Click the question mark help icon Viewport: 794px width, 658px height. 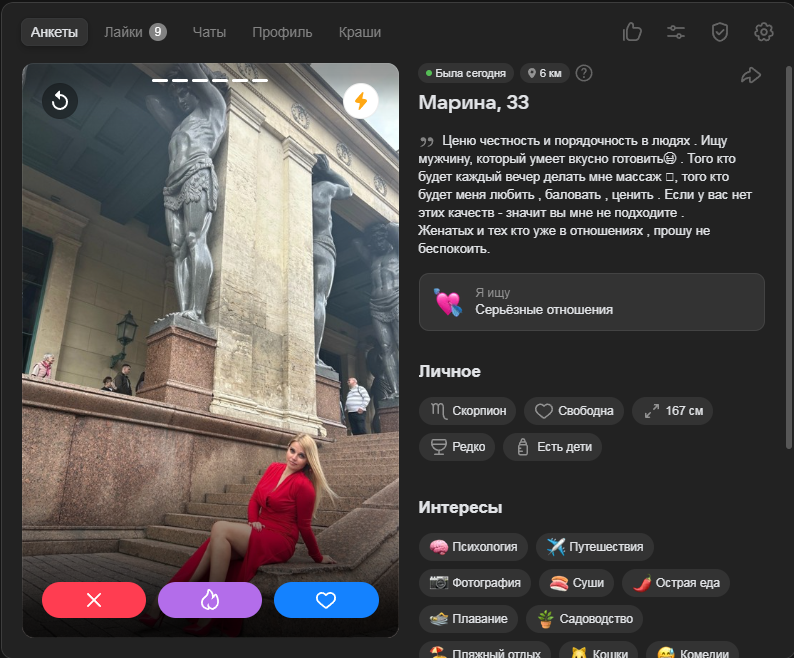click(x=585, y=73)
